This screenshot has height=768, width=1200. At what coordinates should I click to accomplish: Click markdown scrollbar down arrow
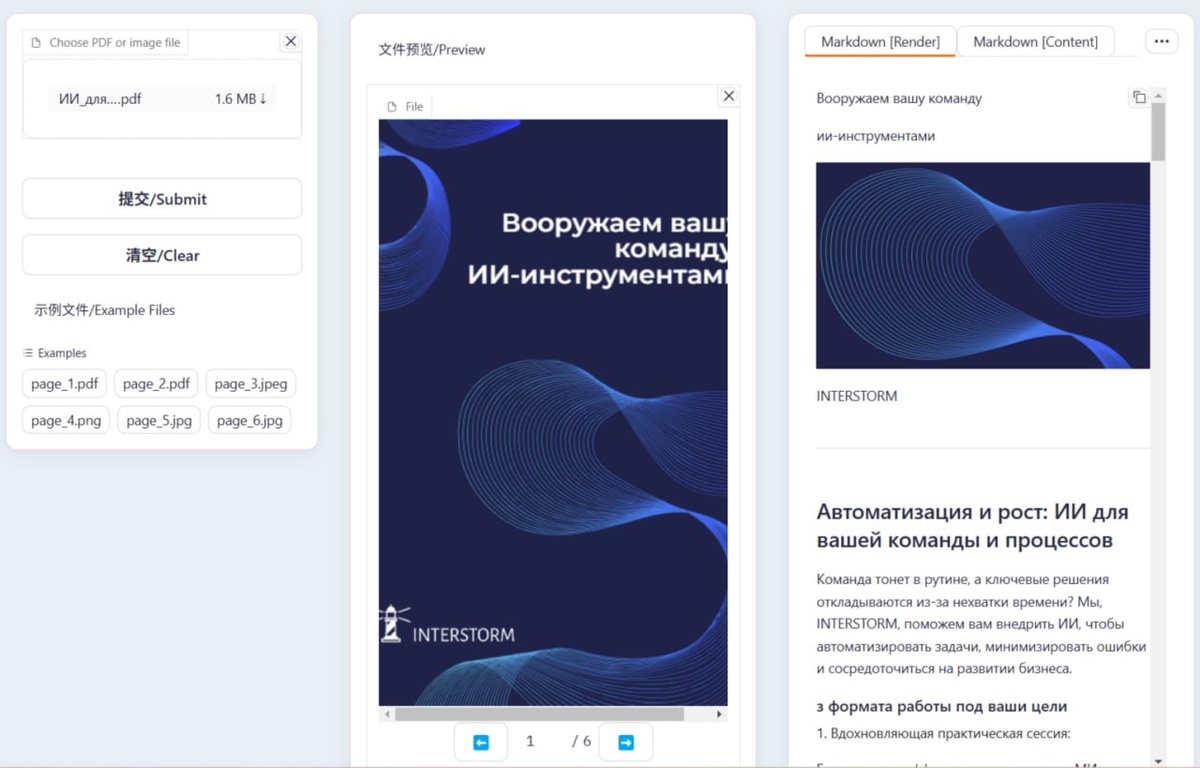click(1158, 761)
